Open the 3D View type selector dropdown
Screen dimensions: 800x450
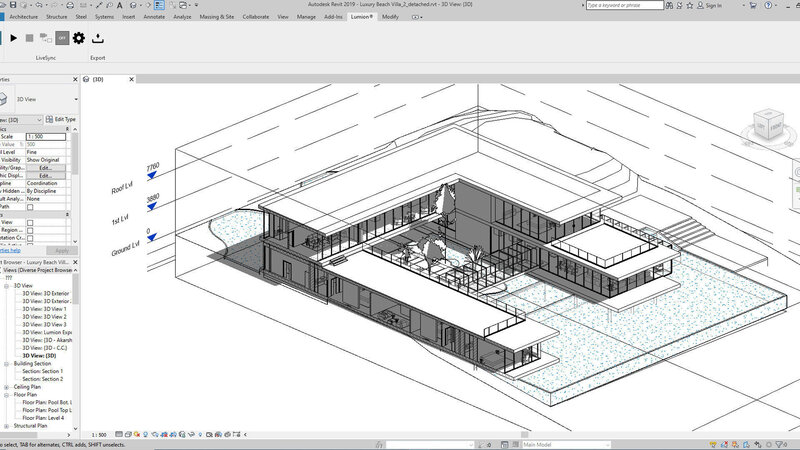pos(75,99)
